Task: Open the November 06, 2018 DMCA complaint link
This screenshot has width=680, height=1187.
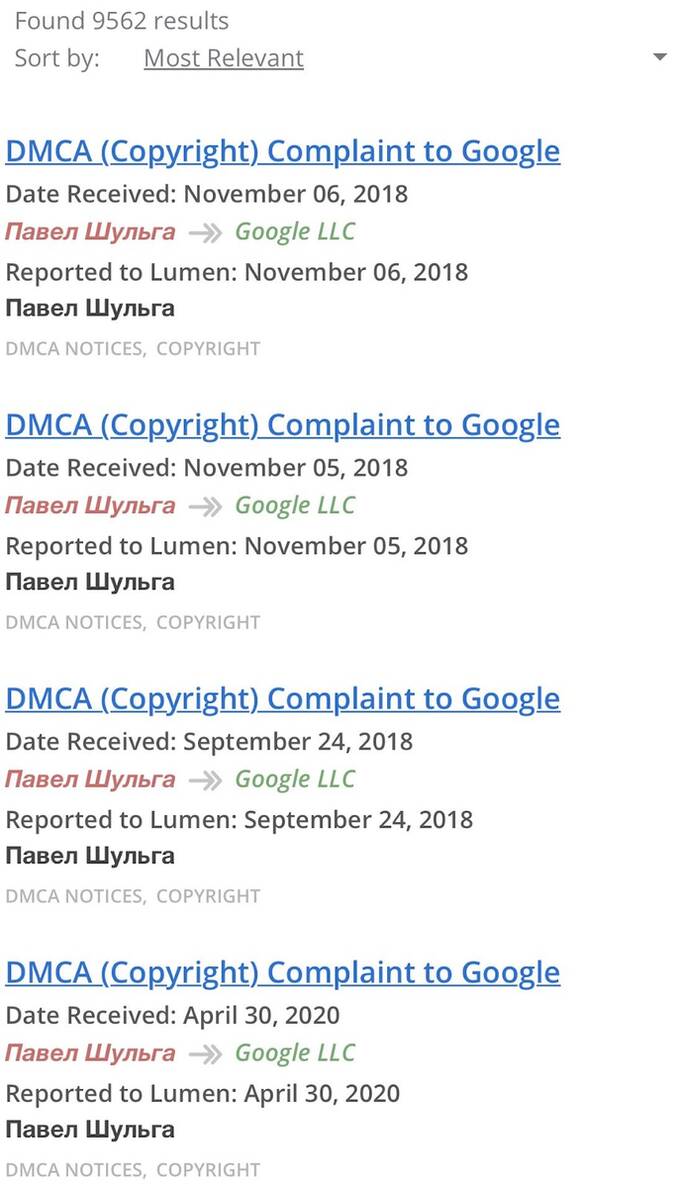Action: coord(282,151)
